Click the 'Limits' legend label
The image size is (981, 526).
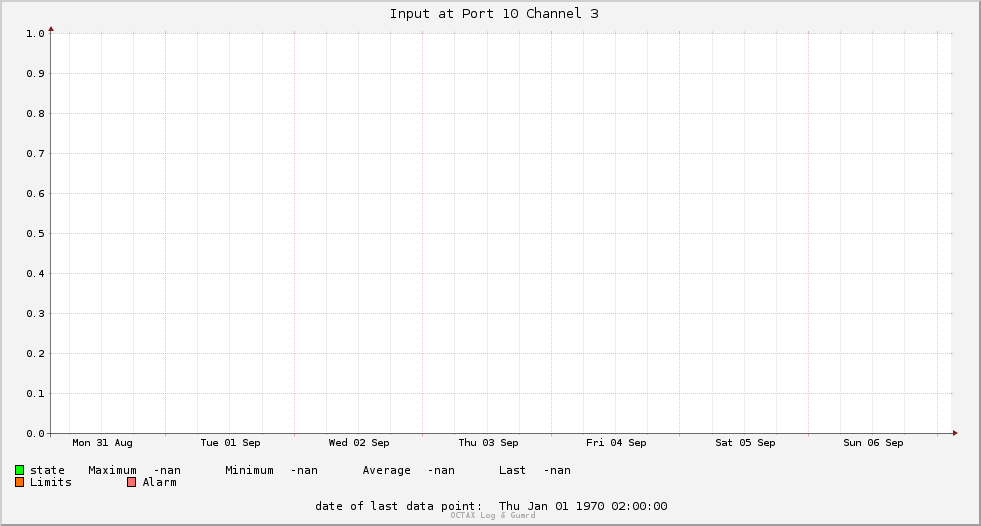click(x=51, y=482)
